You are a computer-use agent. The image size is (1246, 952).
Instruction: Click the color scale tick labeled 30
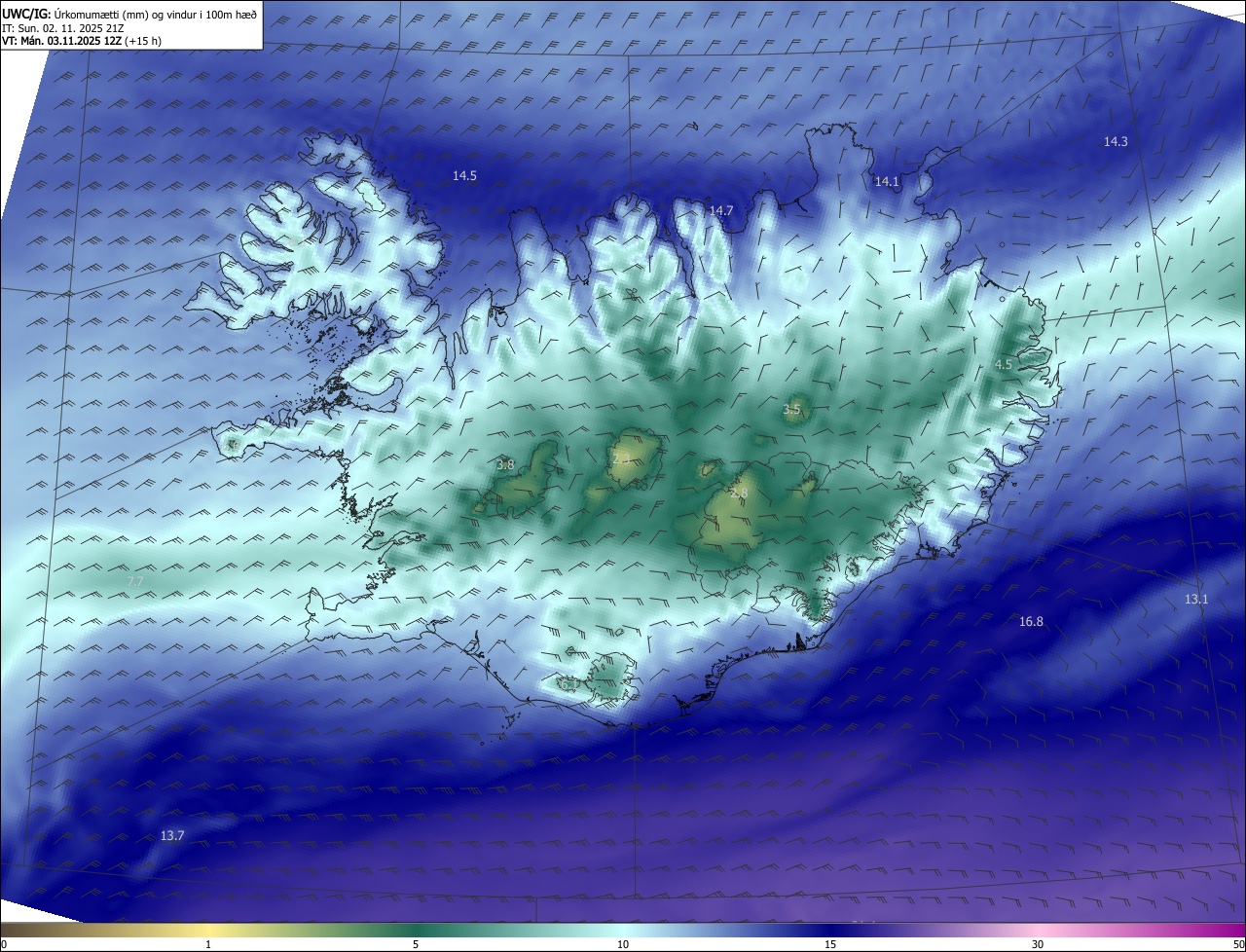pos(1038,944)
